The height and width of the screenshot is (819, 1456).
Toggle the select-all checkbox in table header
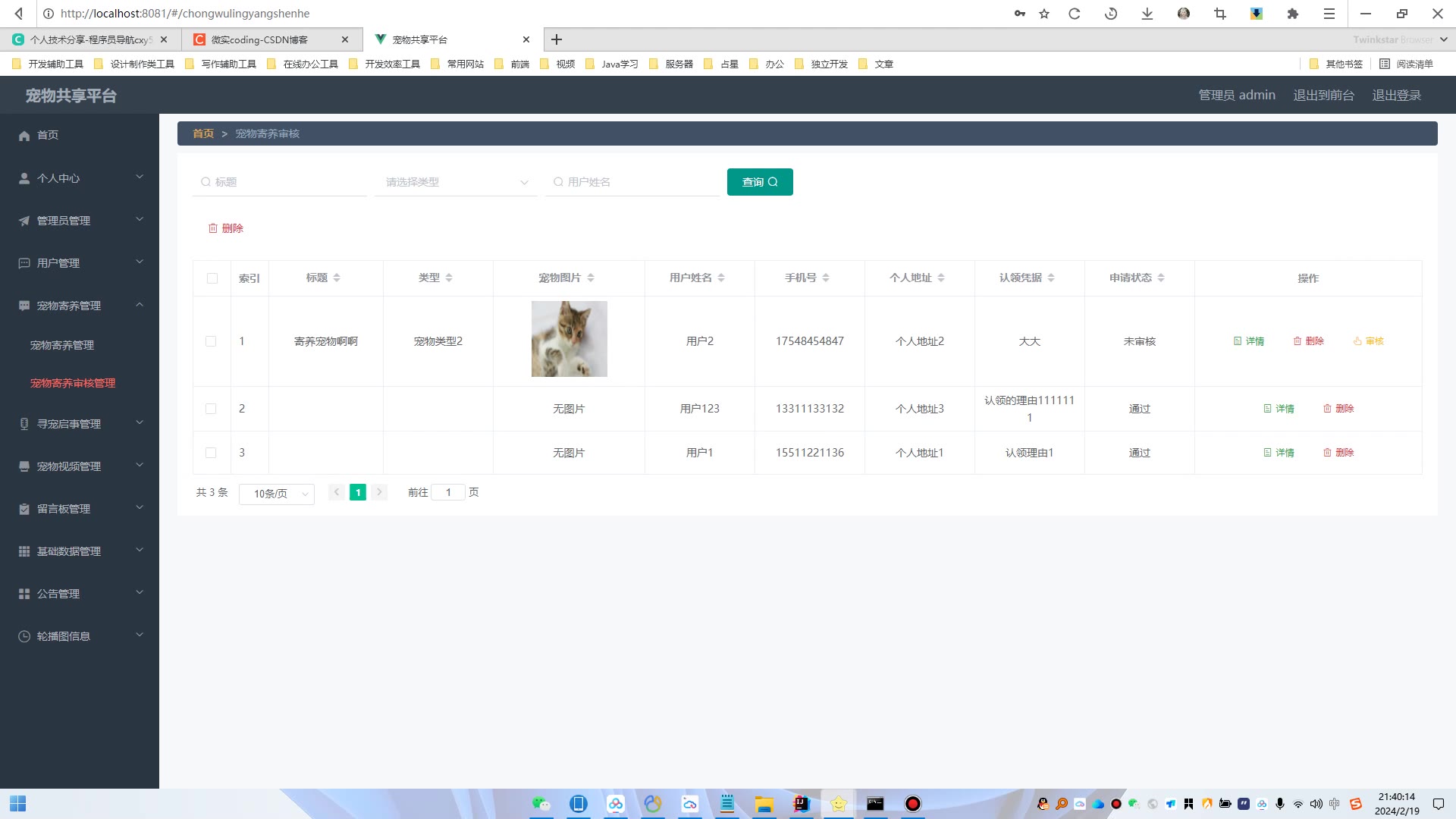point(212,278)
